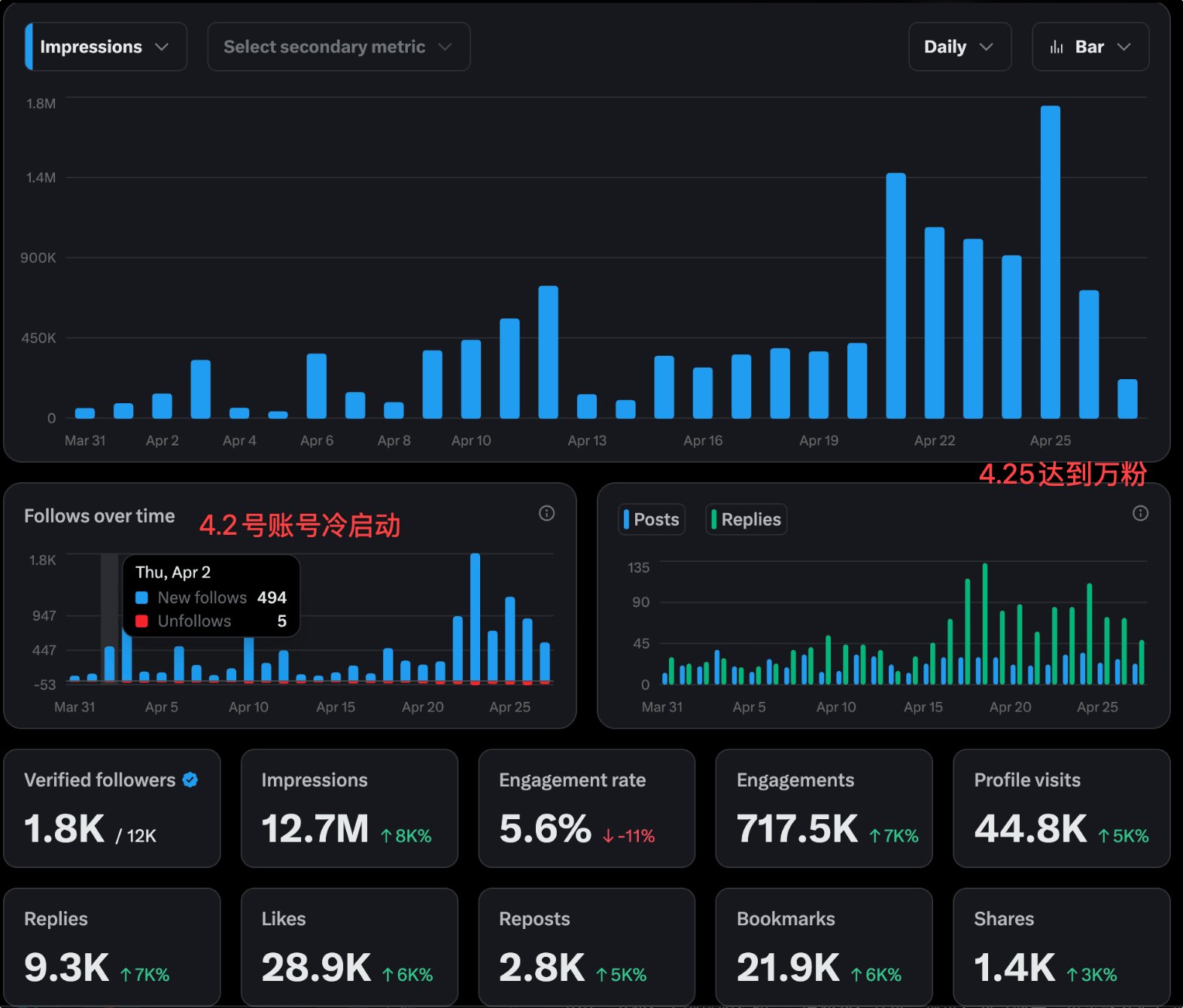Image resolution: width=1183 pixels, height=1008 pixels.
Task: Toggle the Posts series in the legend
Action: tap(652, 519)
